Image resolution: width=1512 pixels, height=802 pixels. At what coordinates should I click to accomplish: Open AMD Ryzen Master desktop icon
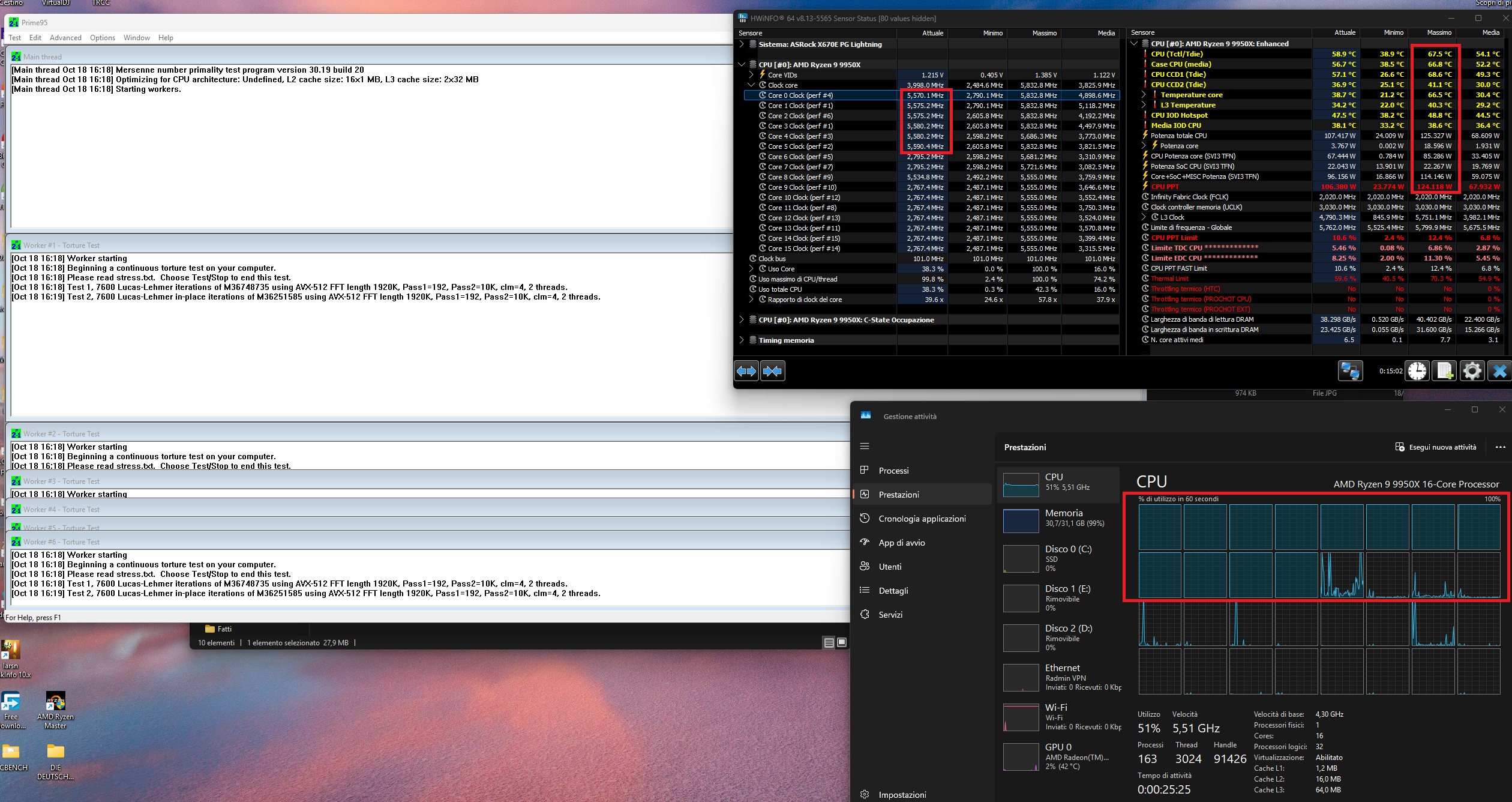(55, 710)
